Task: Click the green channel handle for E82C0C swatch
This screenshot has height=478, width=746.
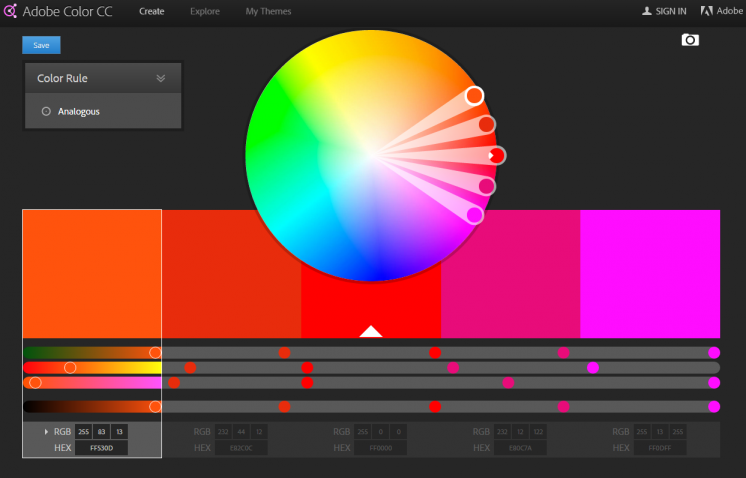Action: tap(190, 368)
